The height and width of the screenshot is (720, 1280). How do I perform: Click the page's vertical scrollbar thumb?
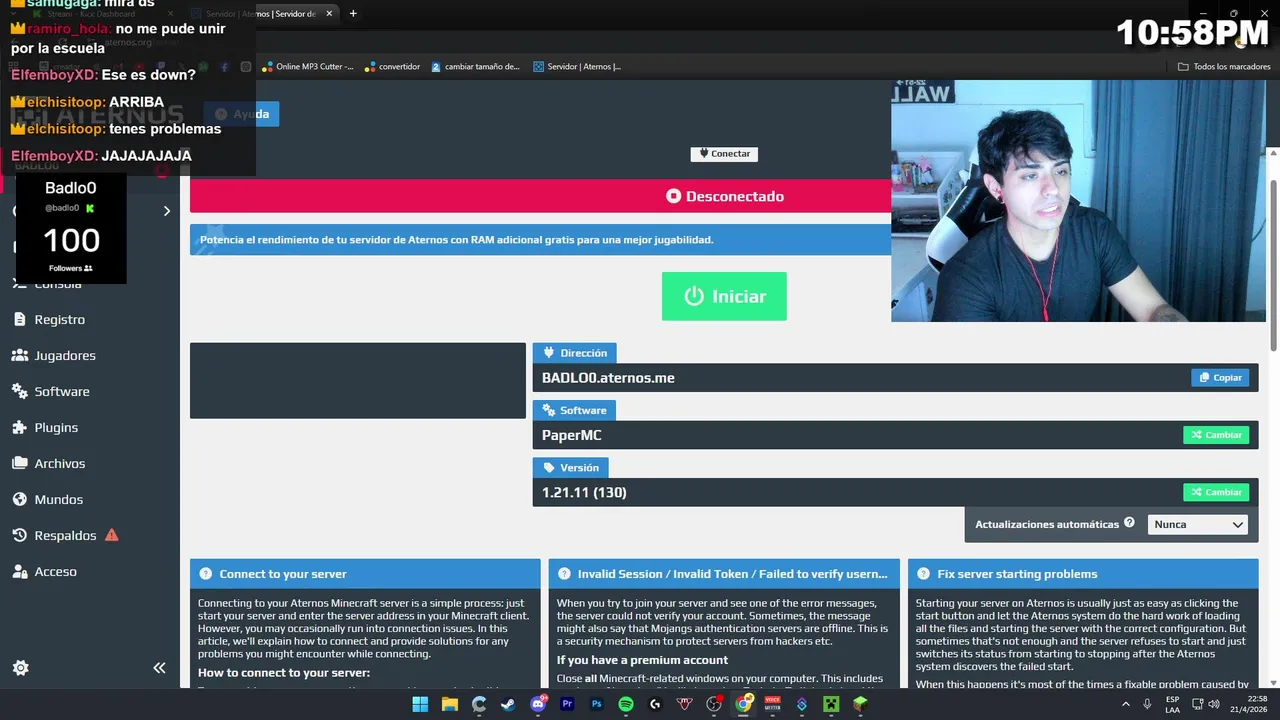click(1273, 265)
